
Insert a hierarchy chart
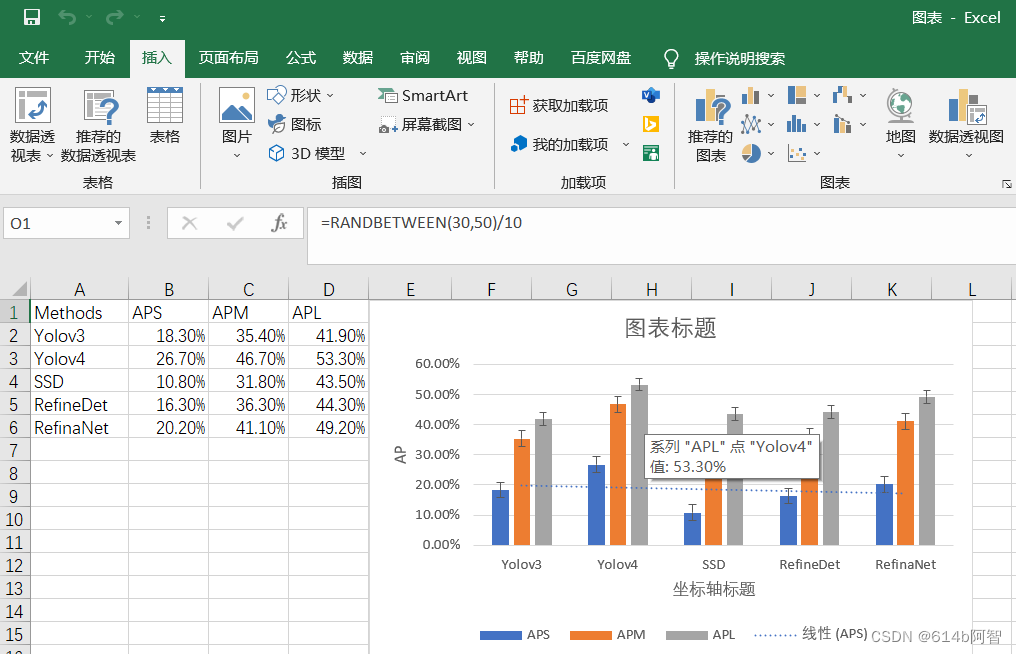pyautogui.click(x=803, y=95)
